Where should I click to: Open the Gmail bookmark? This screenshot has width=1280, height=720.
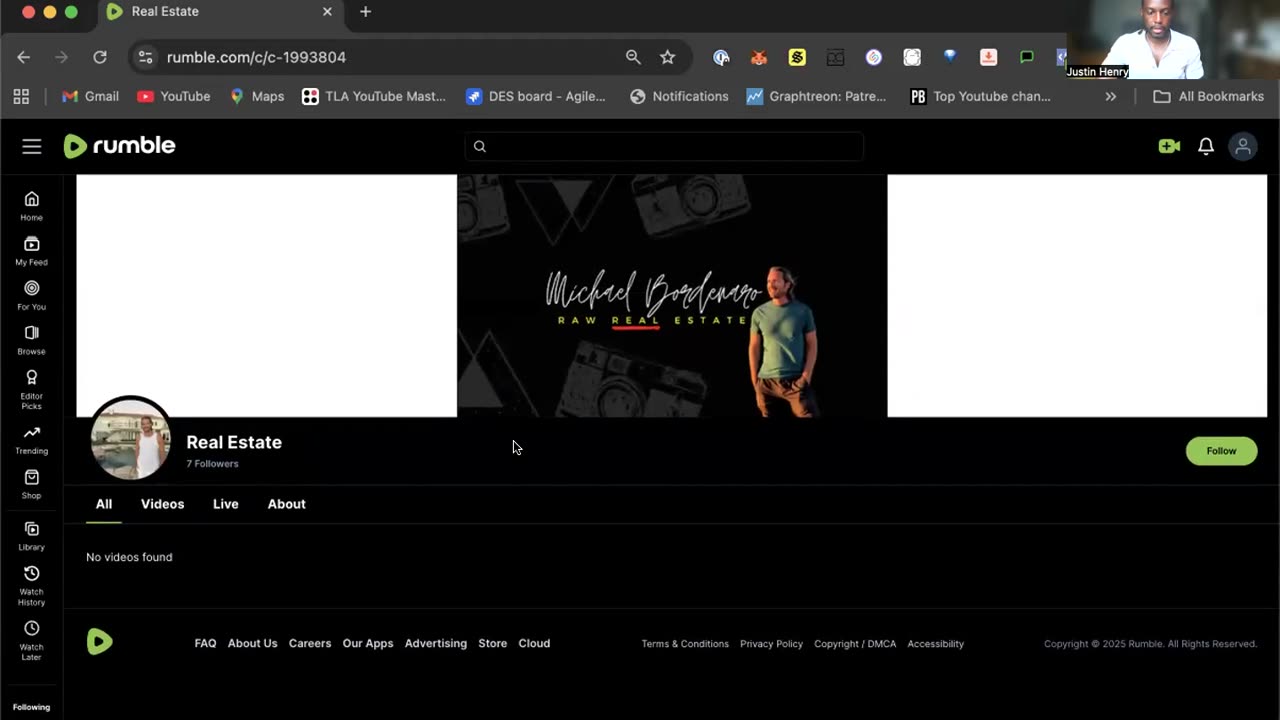pyautogui.click(x=90, y=96)
